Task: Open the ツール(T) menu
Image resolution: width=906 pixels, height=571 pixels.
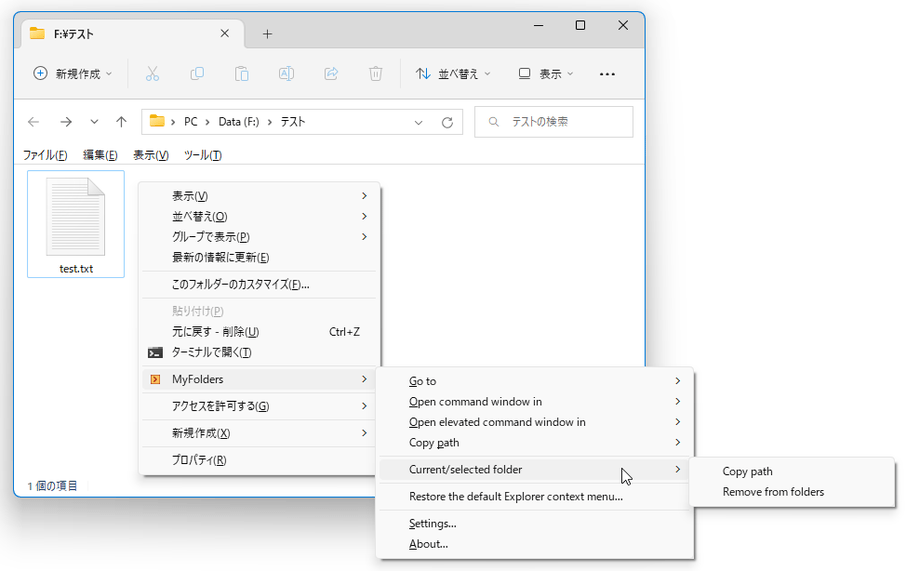Action: pyautogui.click(x=203, y=155)
